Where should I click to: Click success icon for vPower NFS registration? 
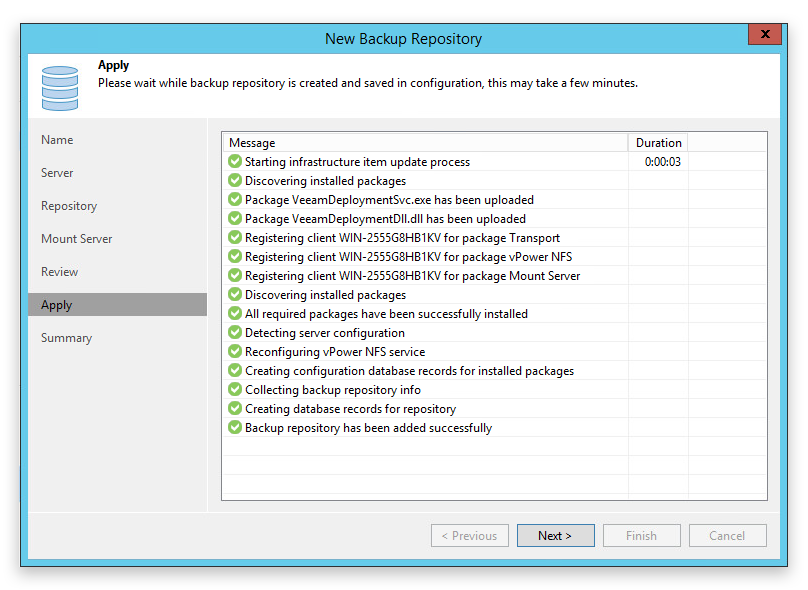tap(235, 257)
